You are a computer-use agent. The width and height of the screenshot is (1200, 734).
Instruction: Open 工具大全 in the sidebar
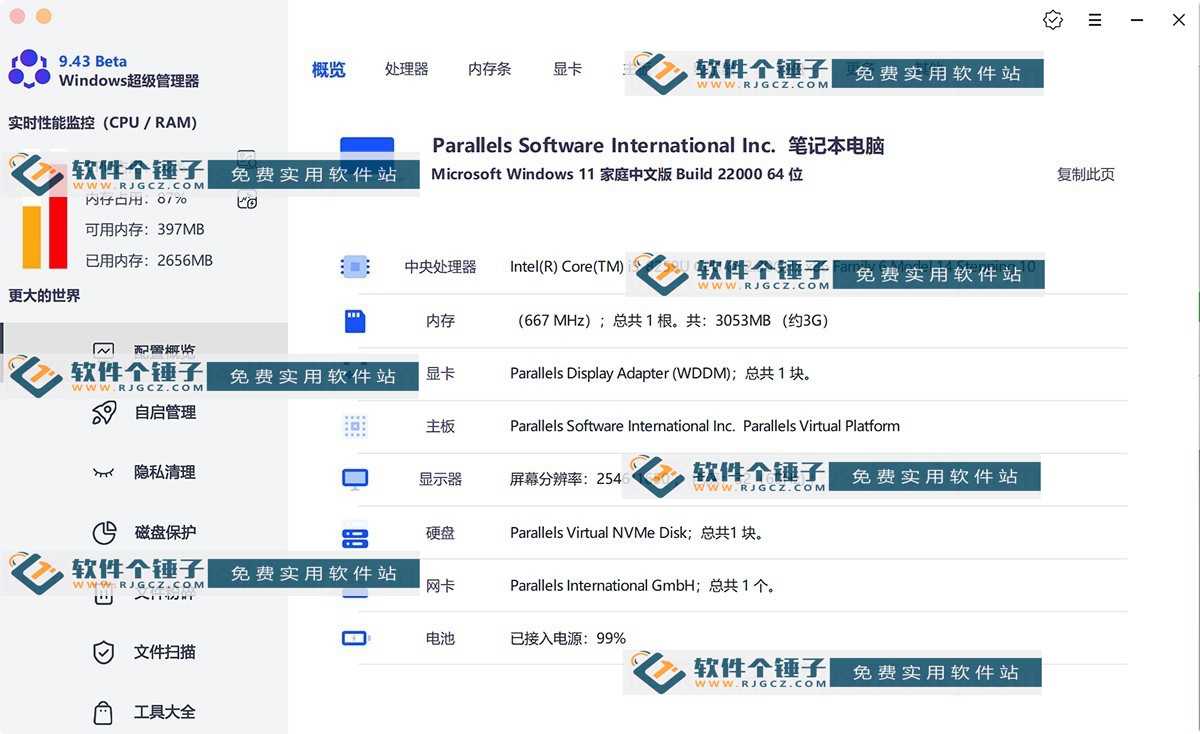(165, 712)
